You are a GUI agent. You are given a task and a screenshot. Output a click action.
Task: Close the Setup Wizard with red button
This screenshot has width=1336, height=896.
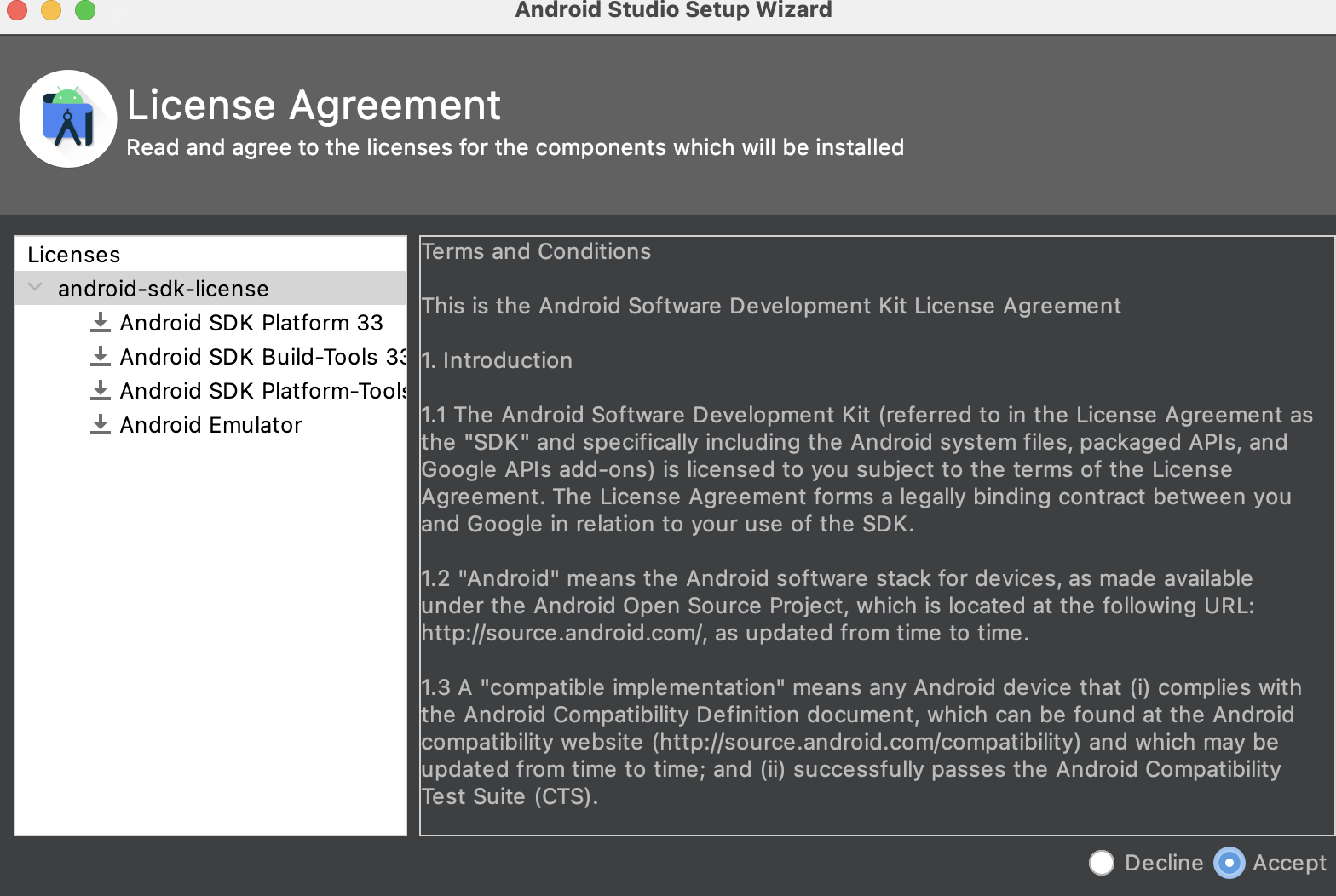coord(17,9)
